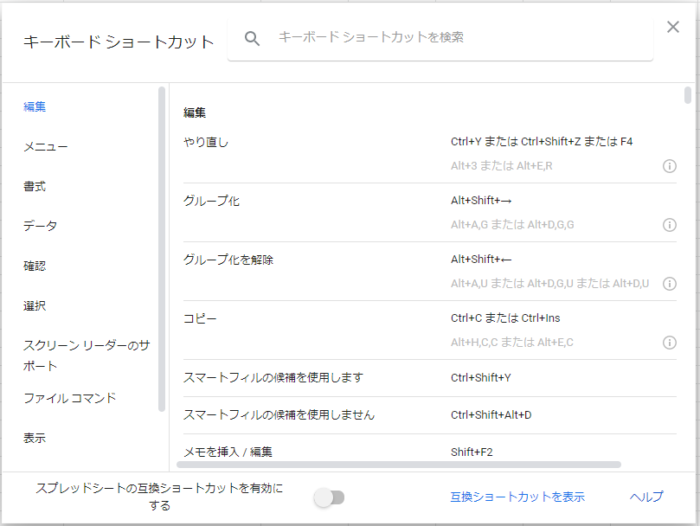Viewport: 700px width, 526px height.
Task: Click info icon for コピー shortcut
Action: (670, 343)
